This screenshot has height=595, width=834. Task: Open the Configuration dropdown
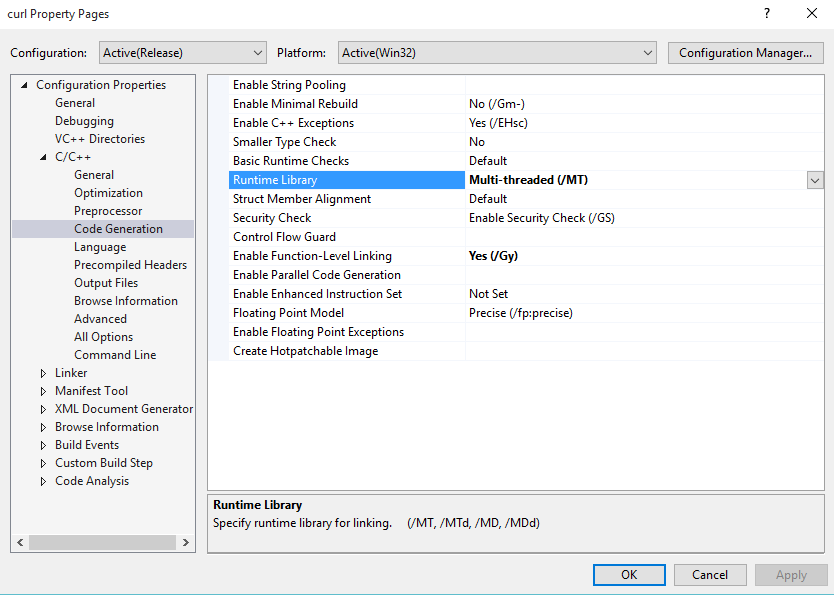coord(182,52)
